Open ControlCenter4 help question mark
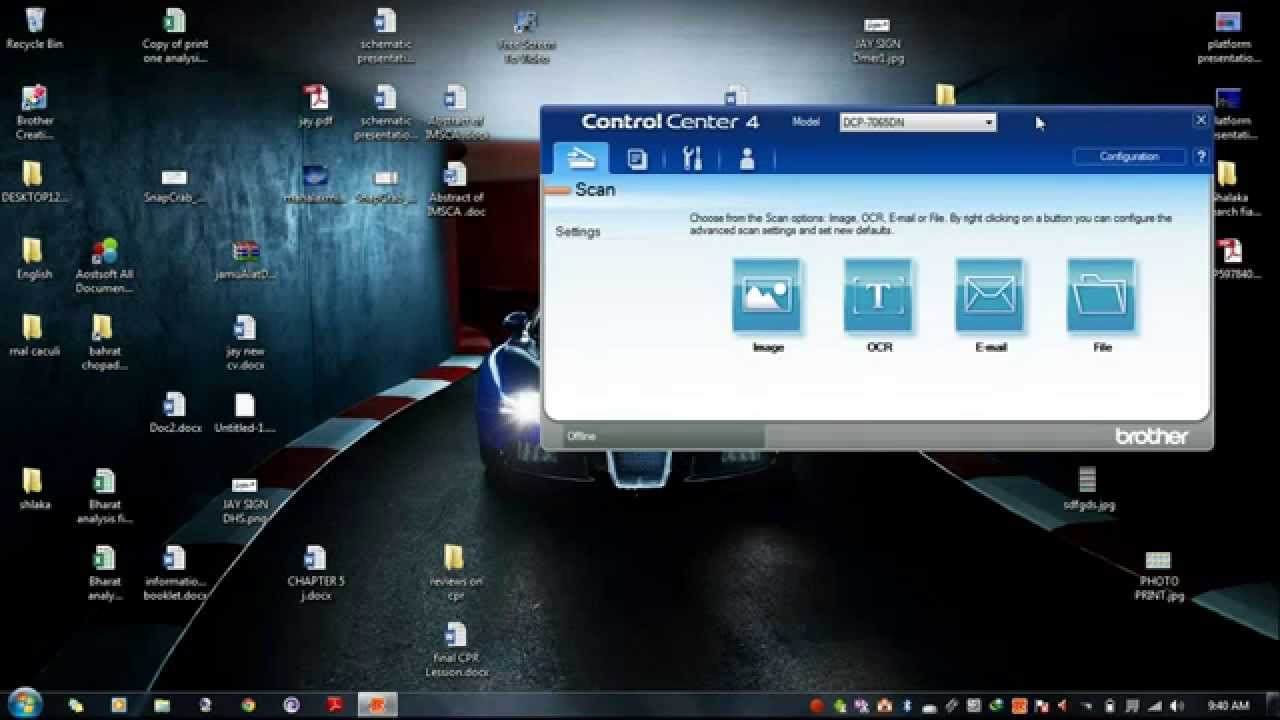 [1201, 156]
